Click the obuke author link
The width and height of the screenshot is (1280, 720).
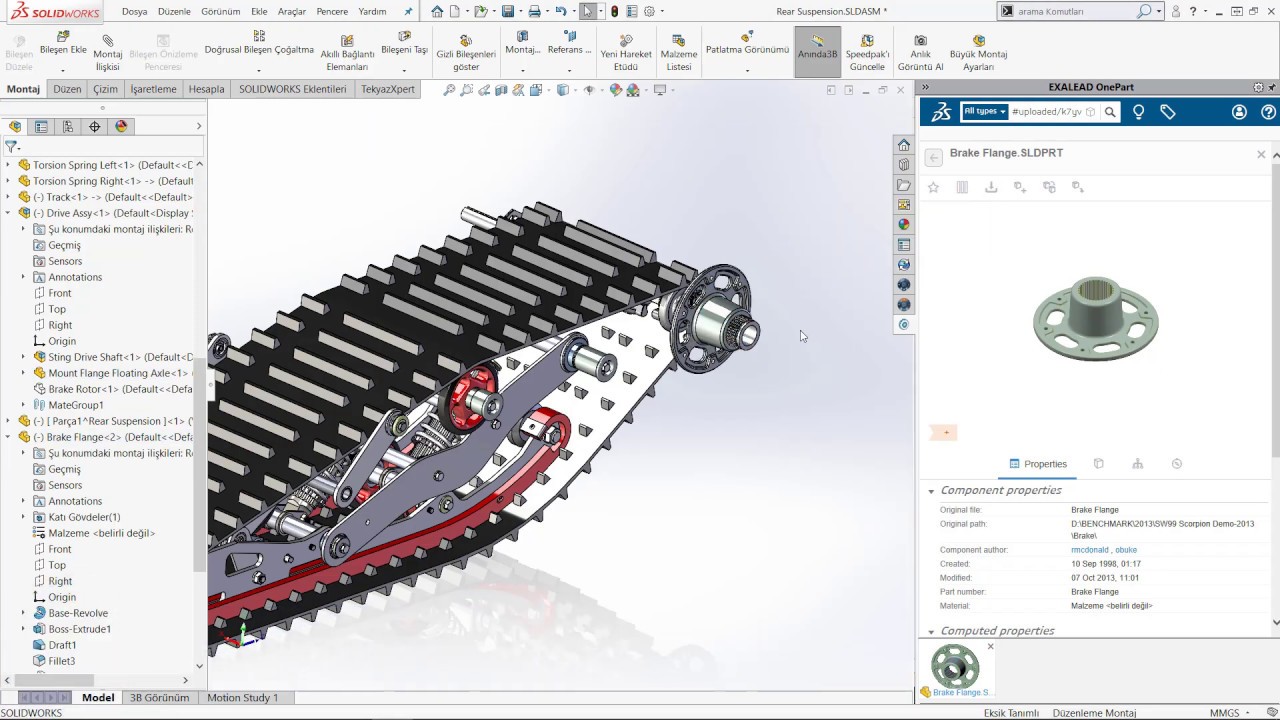point(1126,550)
